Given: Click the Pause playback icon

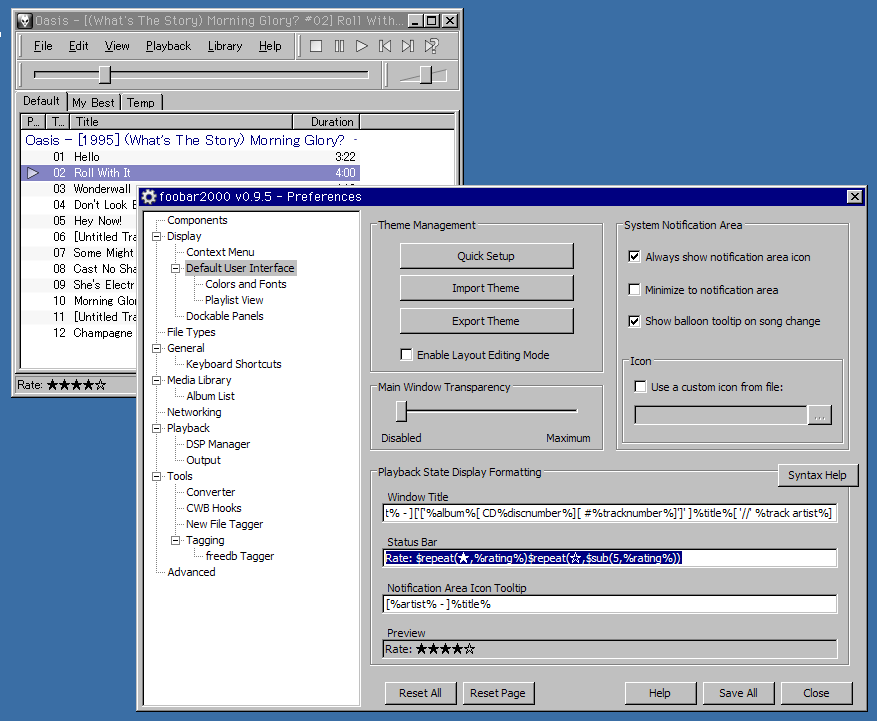Looking at the screenshot, I should (x=340, y=46).
